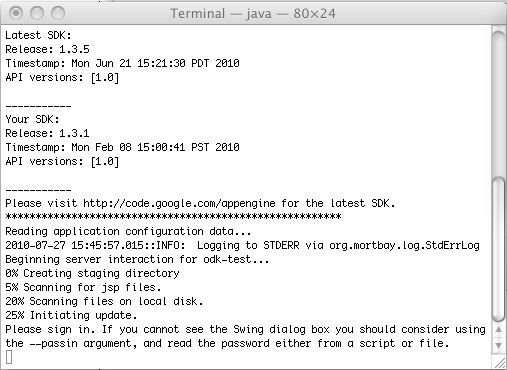Click the scrollbar down arrow
Viewport: 507px width, 370px height.
click(499, 345)
